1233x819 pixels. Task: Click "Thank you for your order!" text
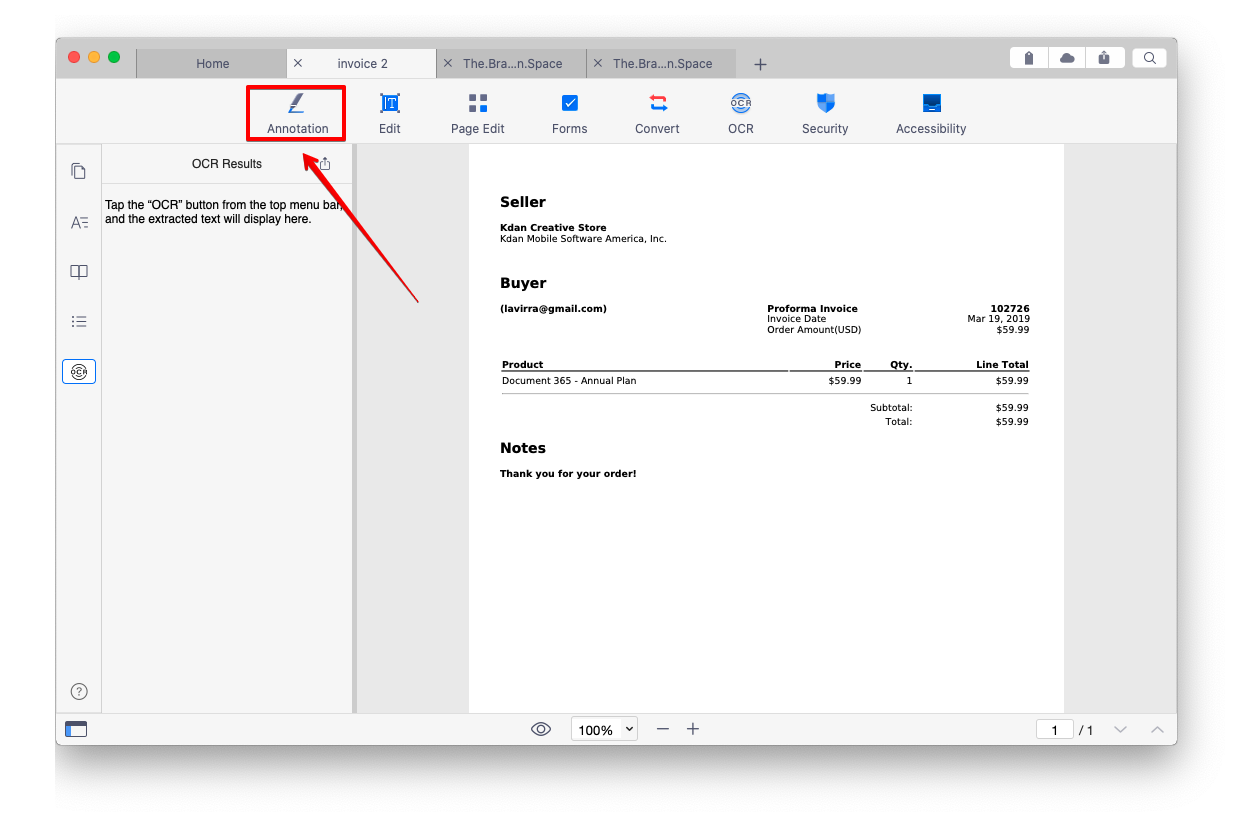coord(568,474)
